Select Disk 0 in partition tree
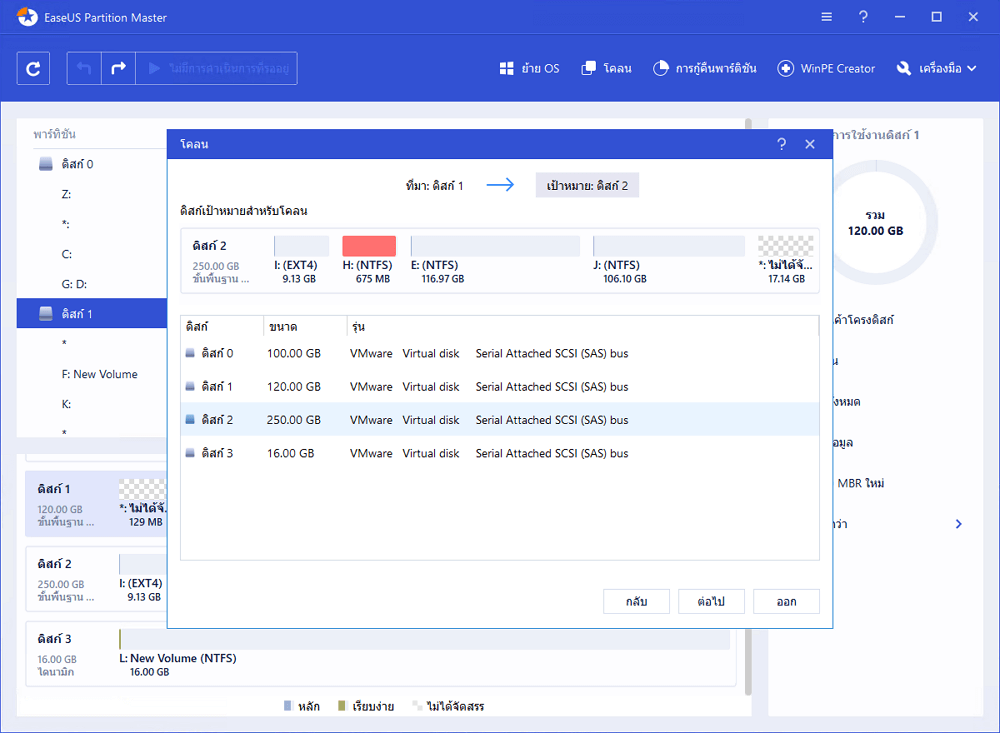This screenshot has height=733, width=1000. 77,164
